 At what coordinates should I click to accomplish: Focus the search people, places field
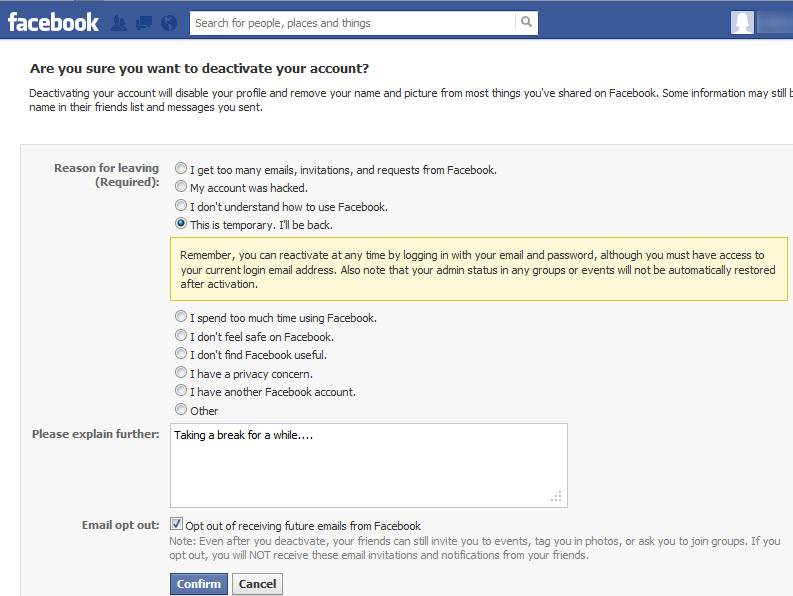[x=353, y=23]
